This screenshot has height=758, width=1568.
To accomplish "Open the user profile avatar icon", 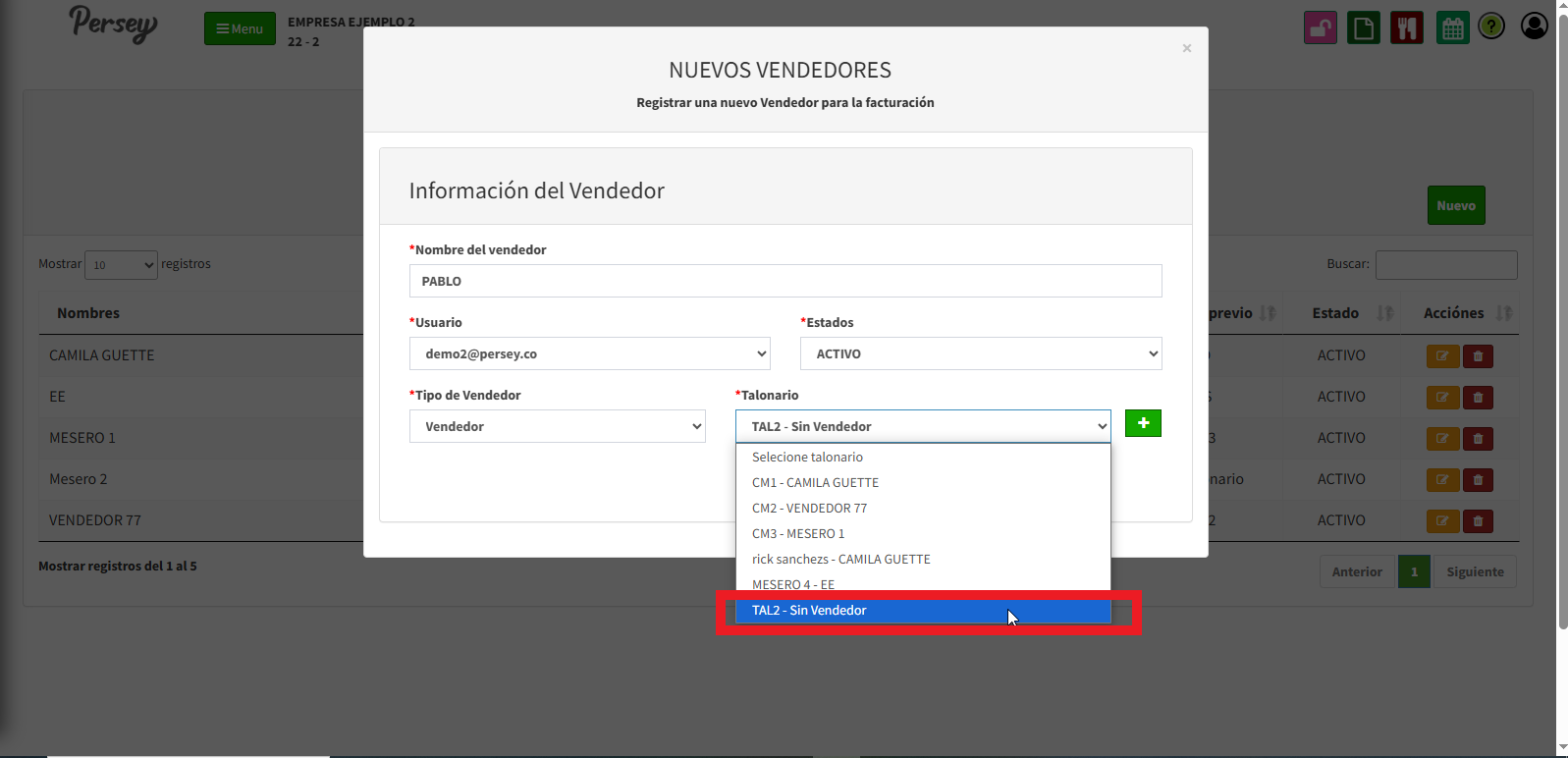I will click(1534, 27).
